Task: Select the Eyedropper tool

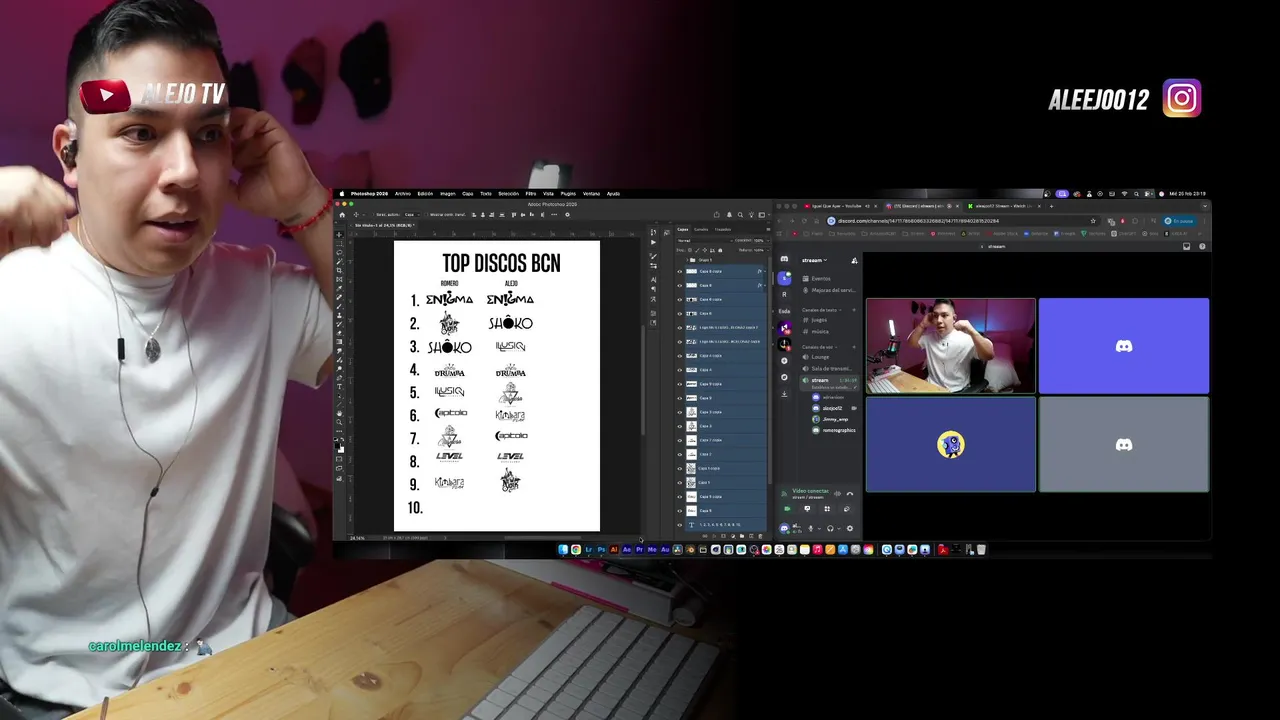Action: pos(339,287)
